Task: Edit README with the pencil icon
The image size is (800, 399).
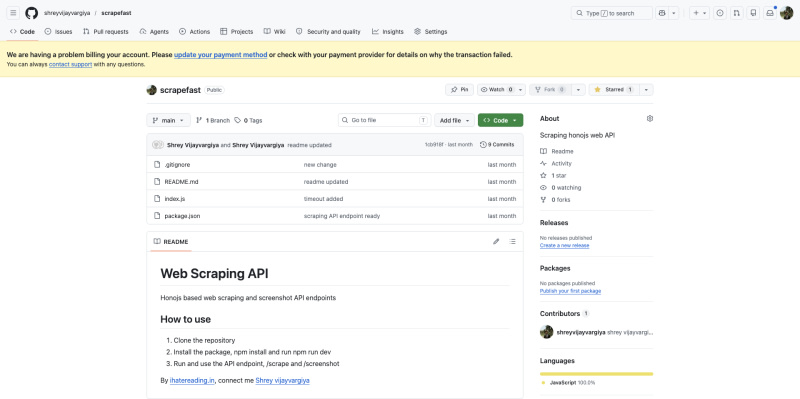Action: [x=496, y=241]
